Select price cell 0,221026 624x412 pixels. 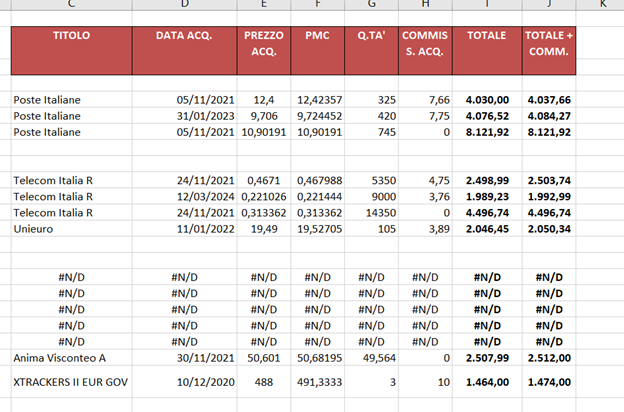point(264,196)
